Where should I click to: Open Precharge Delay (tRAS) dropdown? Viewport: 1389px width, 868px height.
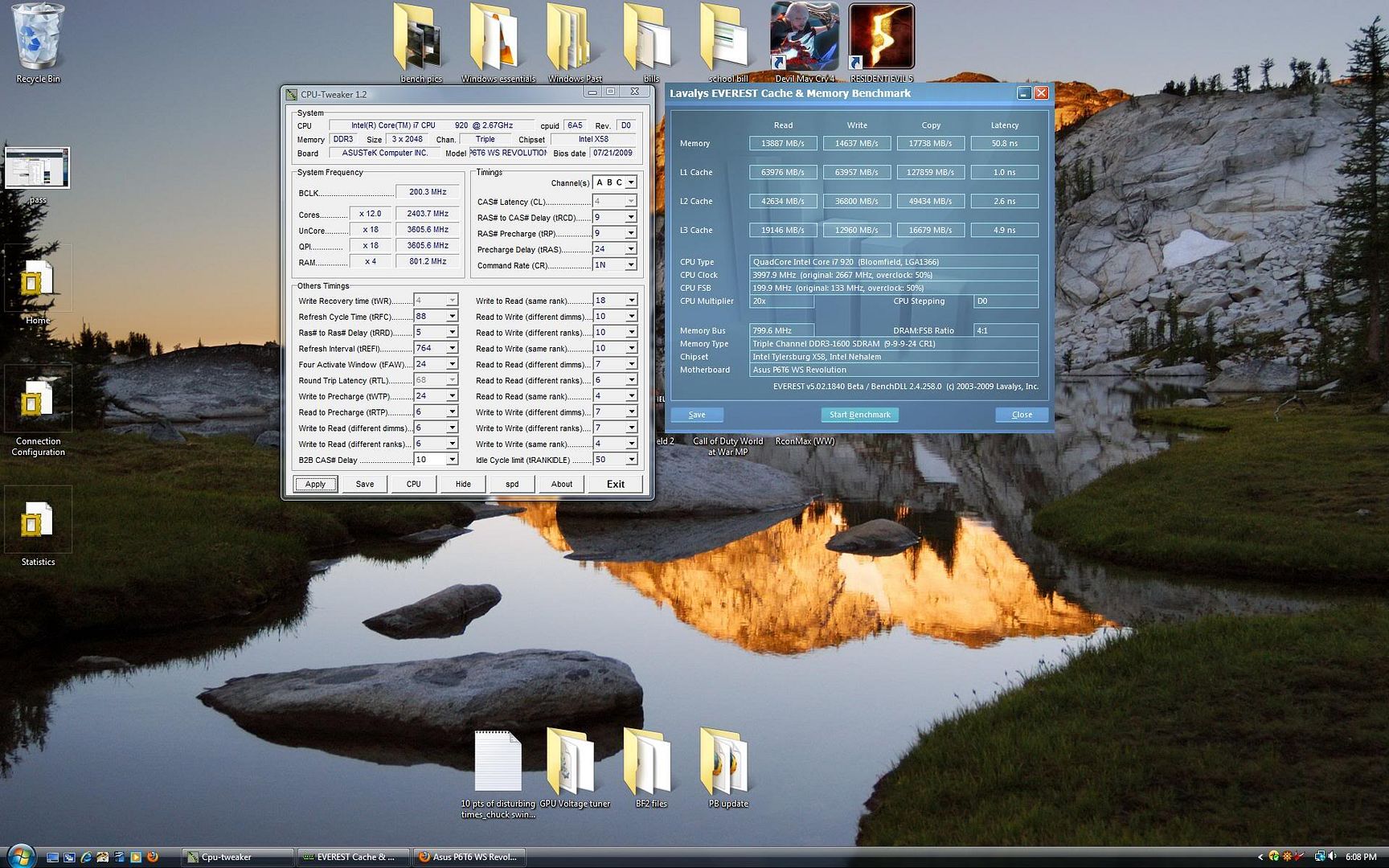pyautogui.click(x=631, y=249)
